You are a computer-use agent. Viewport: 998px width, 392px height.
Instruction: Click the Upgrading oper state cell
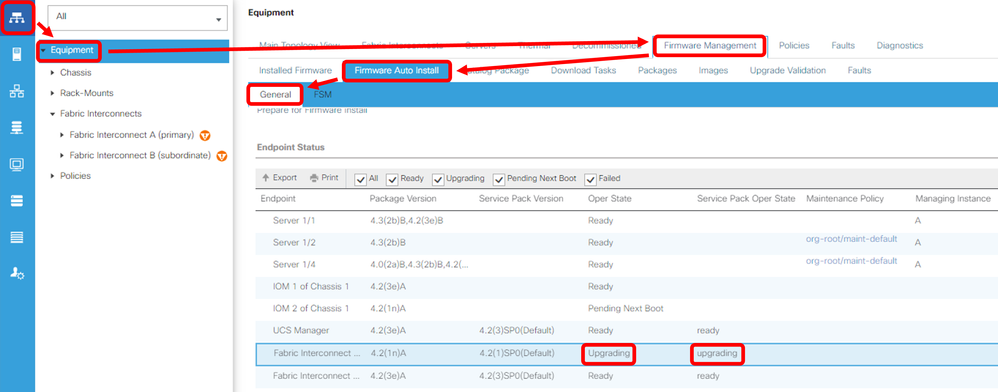608,353
